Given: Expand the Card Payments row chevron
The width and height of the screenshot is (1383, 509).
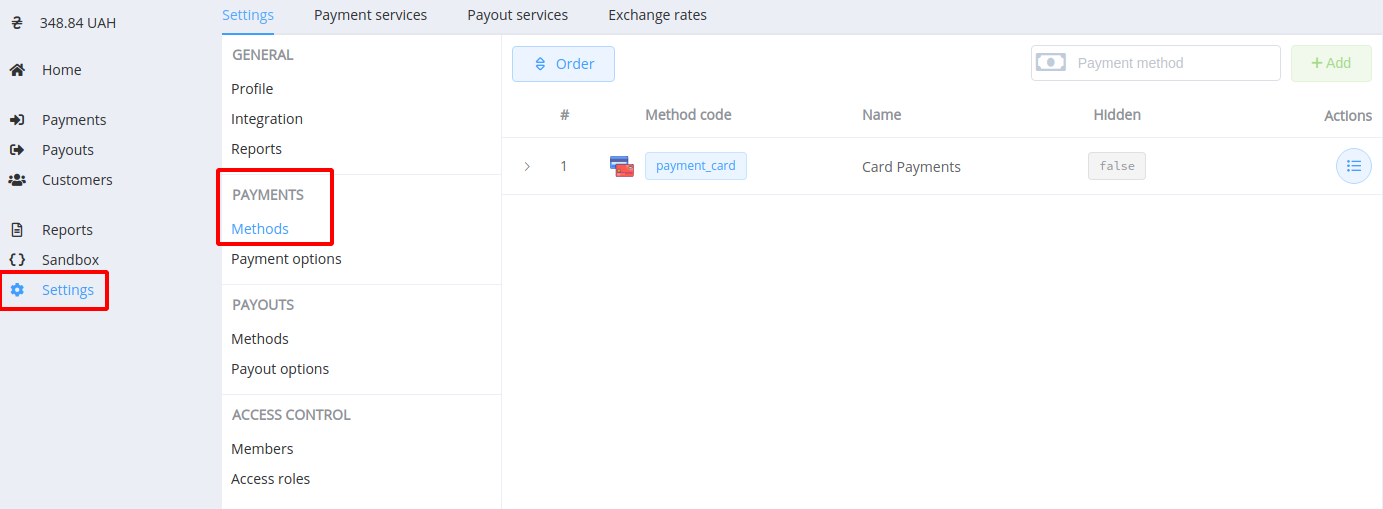Looking at the screenshot, I should 527,166.
